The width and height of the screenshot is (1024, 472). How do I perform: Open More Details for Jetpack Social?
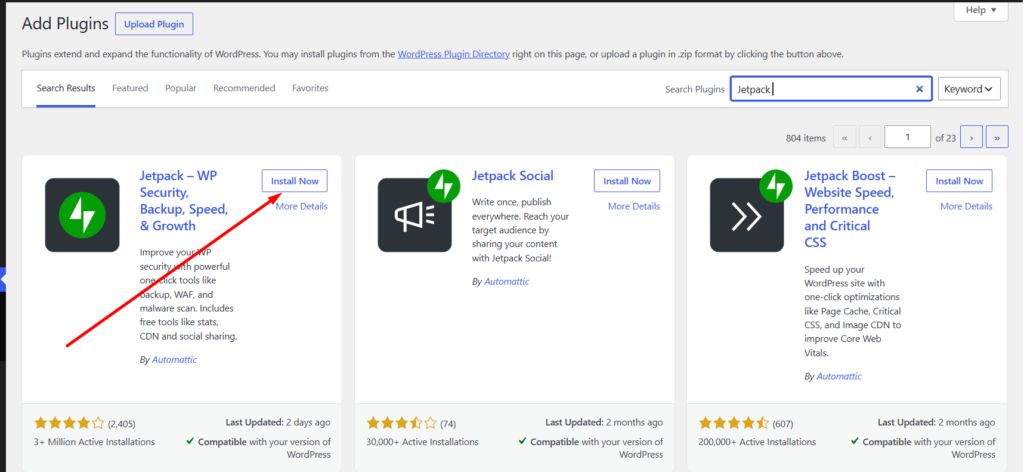tap(634, 206)
